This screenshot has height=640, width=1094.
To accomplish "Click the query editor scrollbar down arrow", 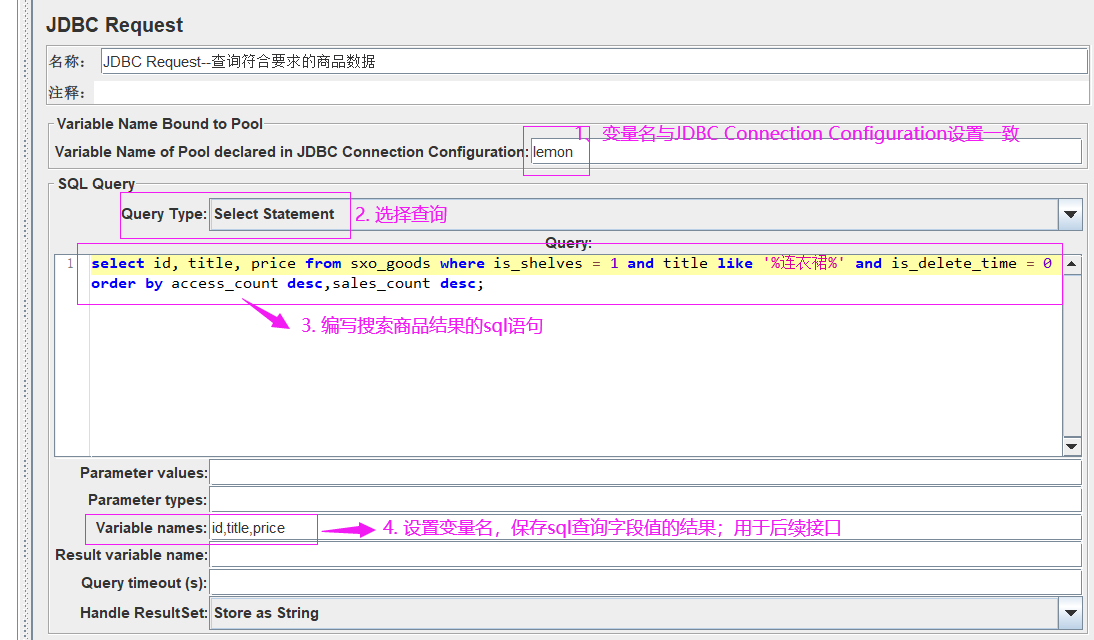I will pyautogui.click(x=1071, y=446).
